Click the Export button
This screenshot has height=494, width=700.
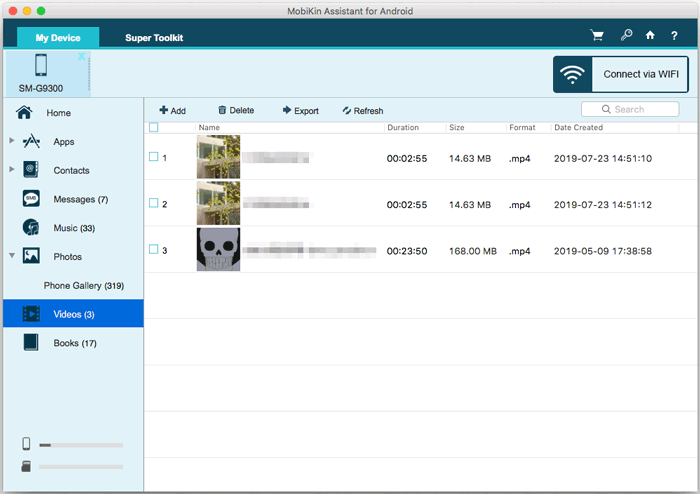point(300,111)
